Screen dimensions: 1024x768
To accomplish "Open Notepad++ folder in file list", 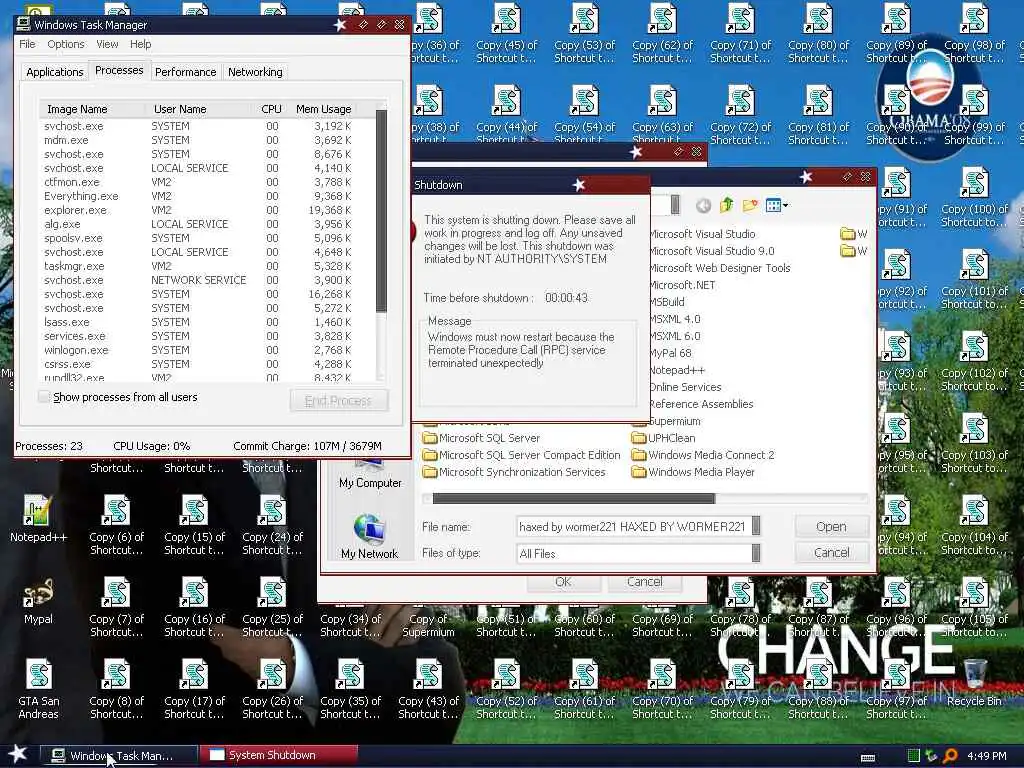I will (677, 370).
